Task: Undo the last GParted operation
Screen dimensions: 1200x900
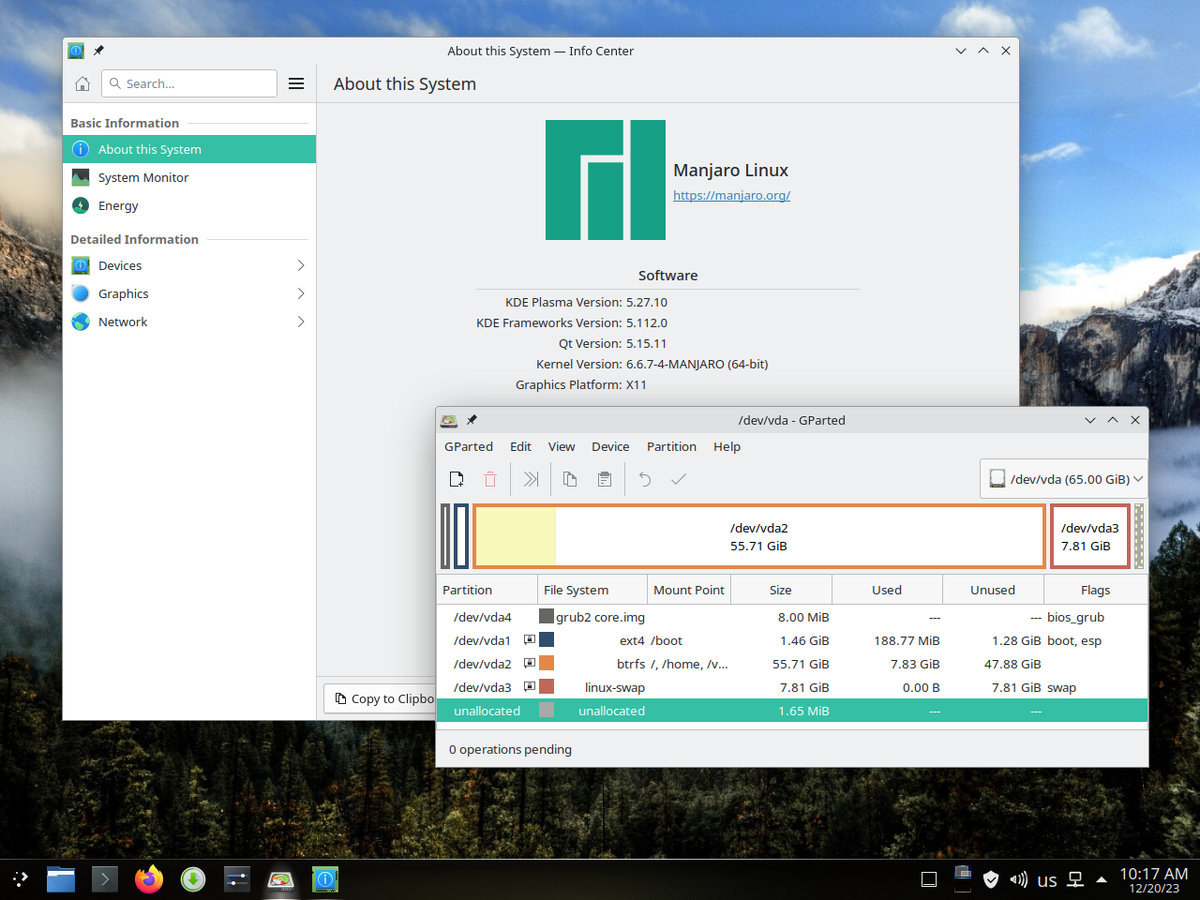Action: (645, 479)
